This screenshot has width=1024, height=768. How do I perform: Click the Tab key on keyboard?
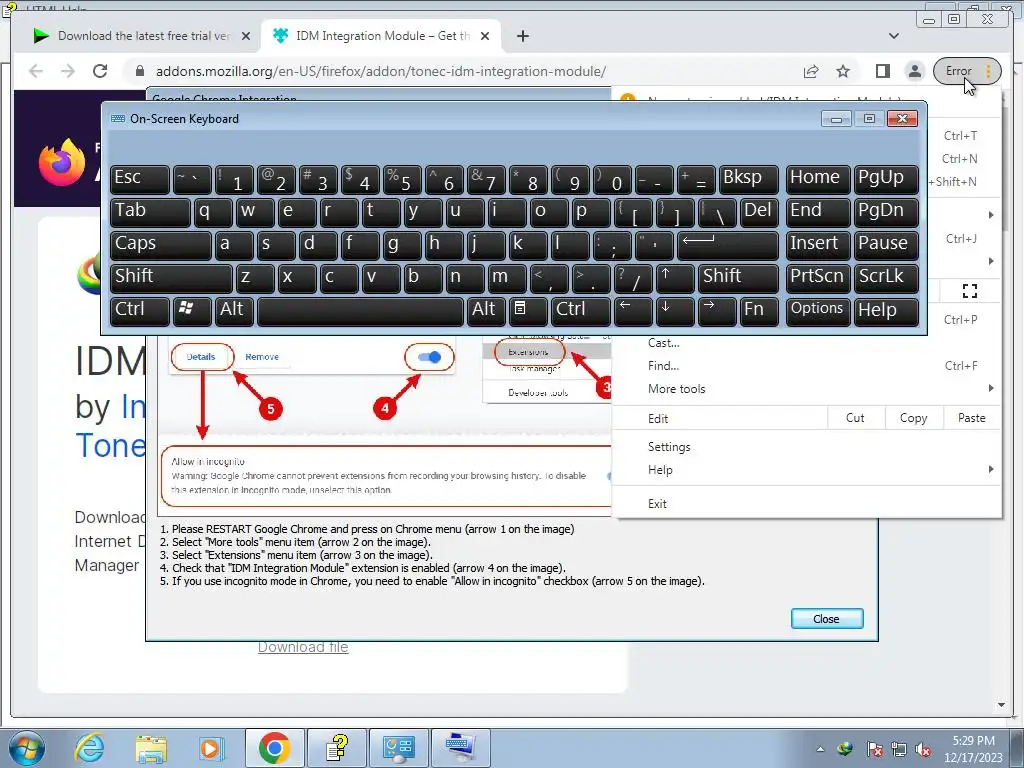click(x=150, y=213)
